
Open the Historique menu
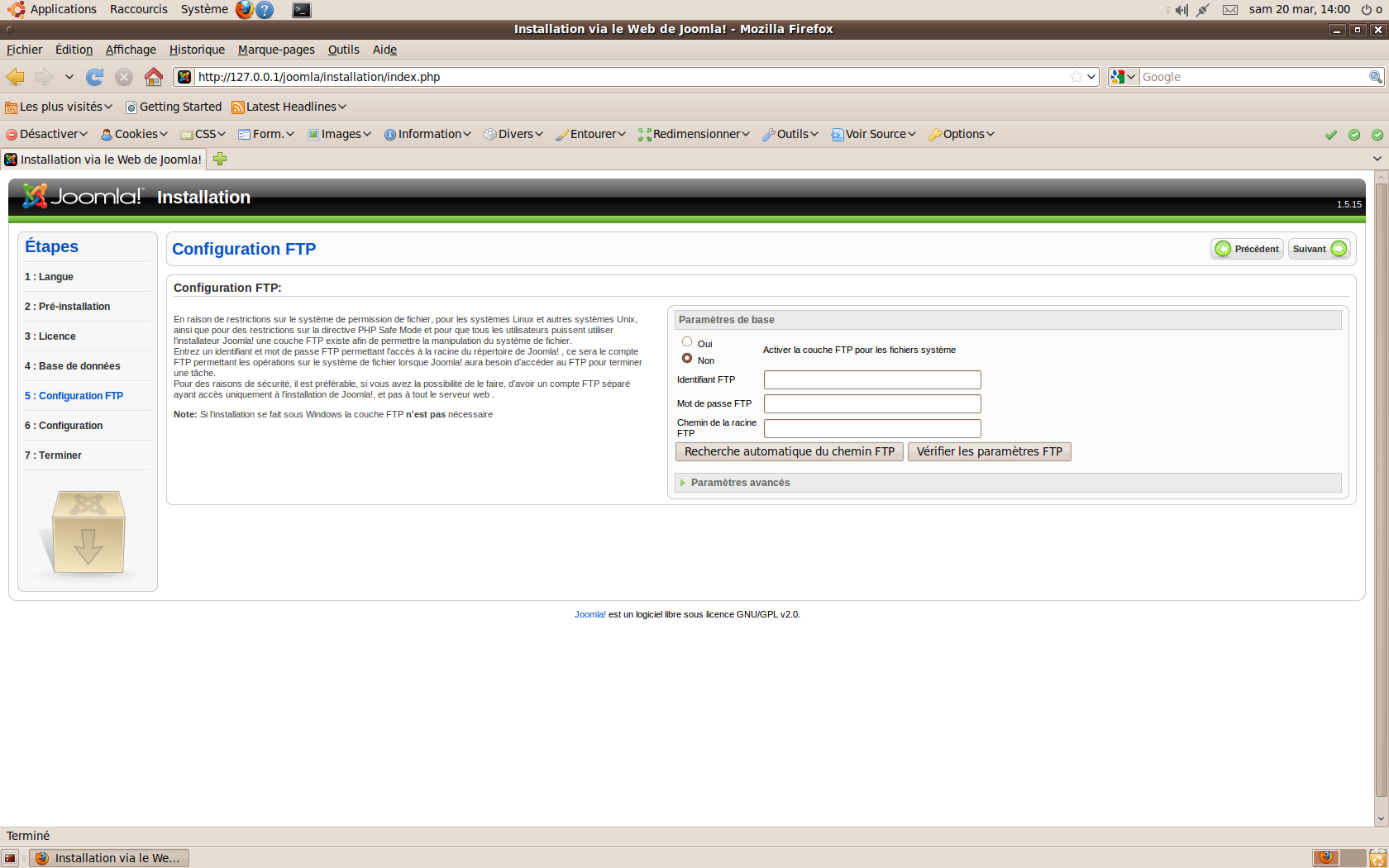pyautogui.click(x=197, y=50)
